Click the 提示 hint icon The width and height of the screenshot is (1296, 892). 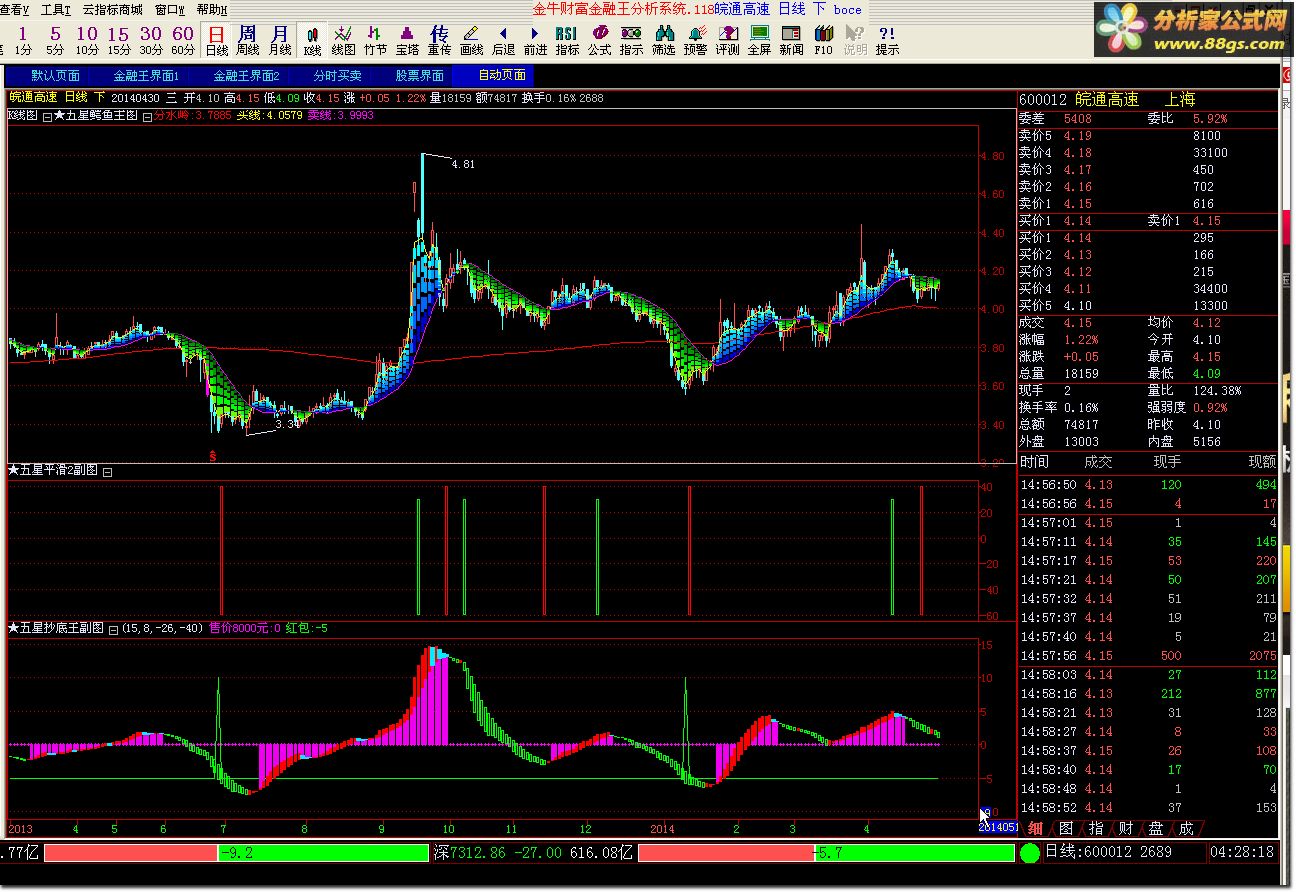tap(887, 40)
